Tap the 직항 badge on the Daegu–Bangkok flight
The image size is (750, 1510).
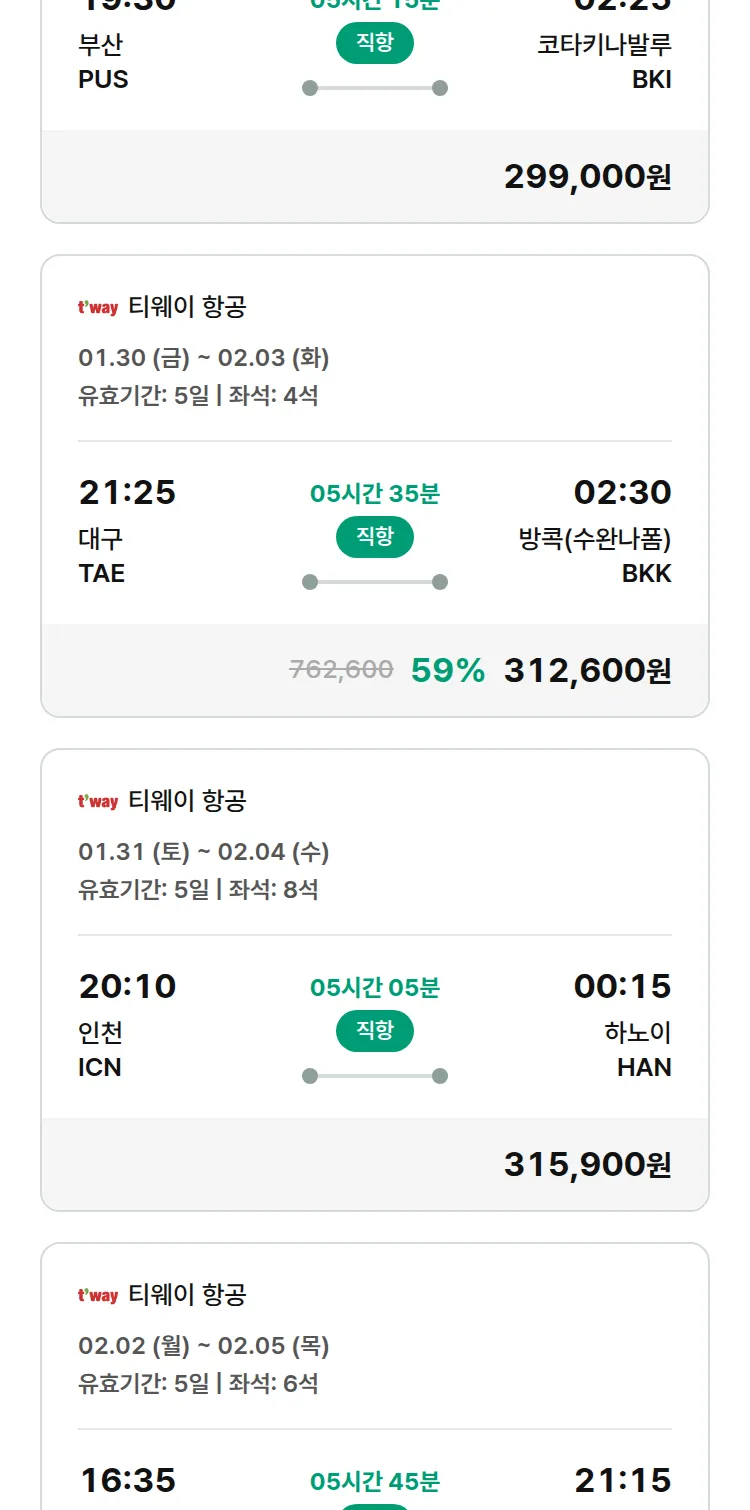pos(375,537)
